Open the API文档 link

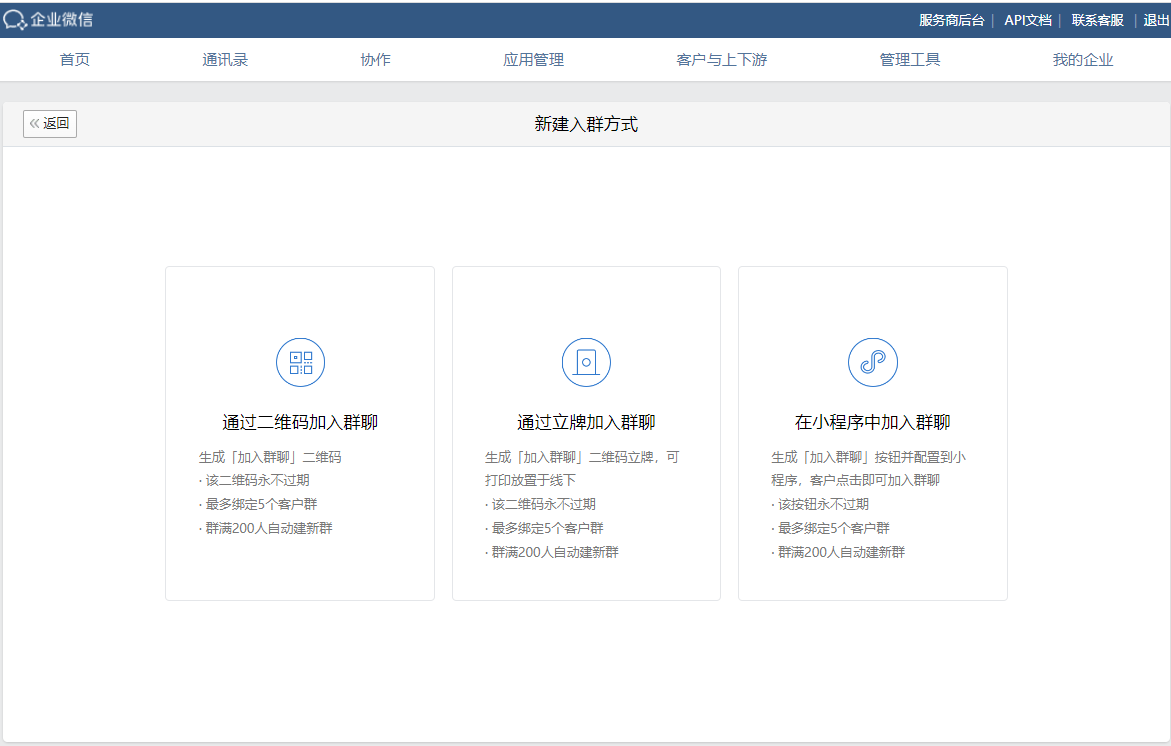pos(1027,20)
